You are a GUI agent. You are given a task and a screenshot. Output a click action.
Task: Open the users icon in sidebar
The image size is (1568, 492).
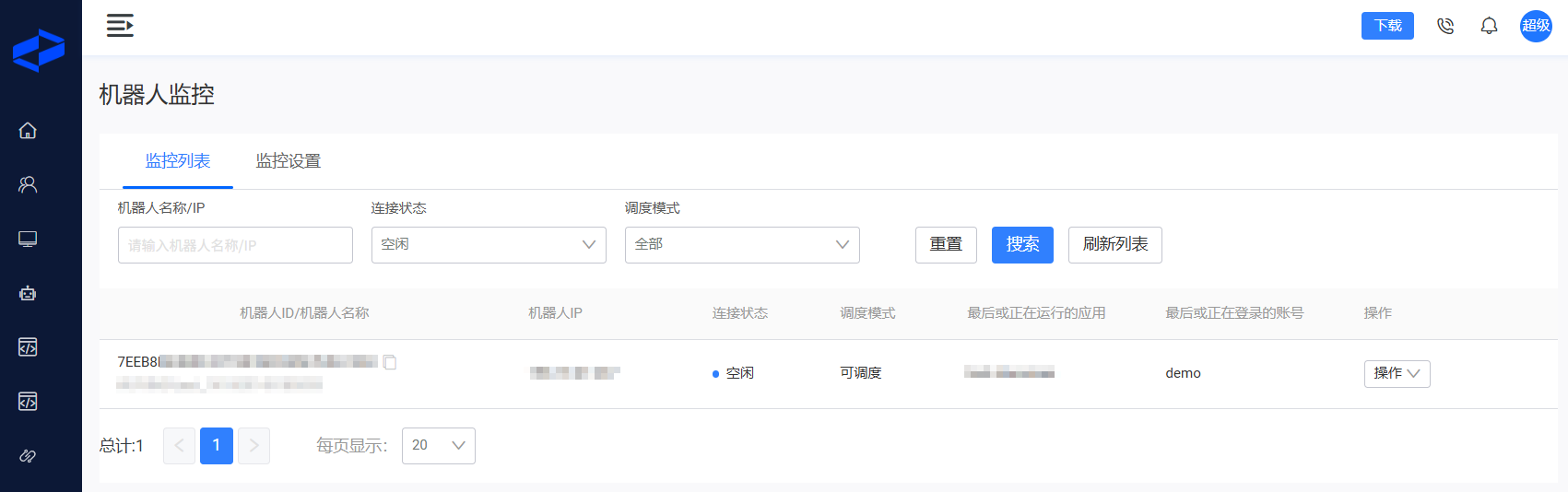click(x=28, y=185)
